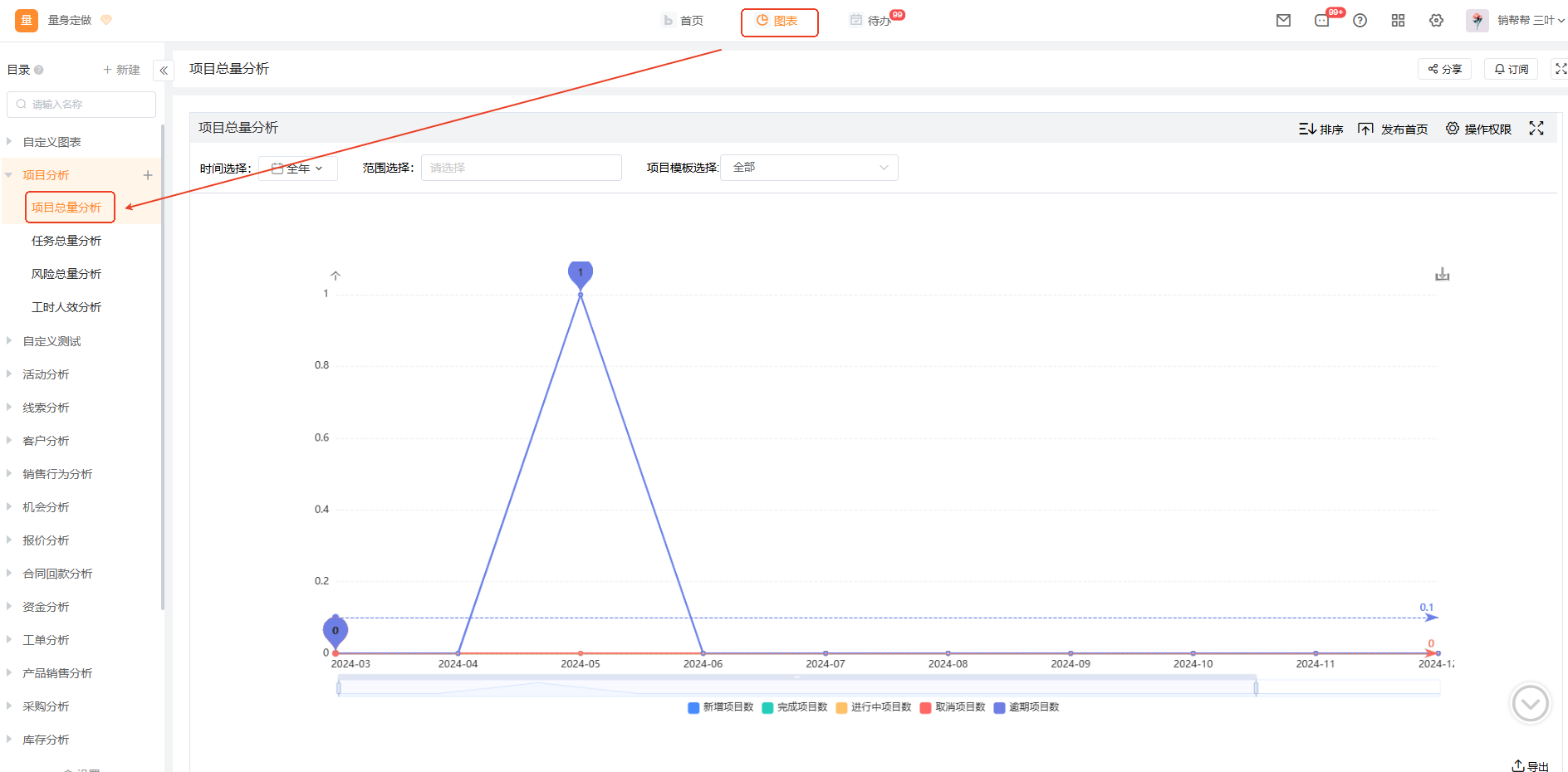This screenshot has height=772, width=1568.
Task: Open the messages icon with 99+ badge
Action: pyautogui.click(x=1322, y=21)
